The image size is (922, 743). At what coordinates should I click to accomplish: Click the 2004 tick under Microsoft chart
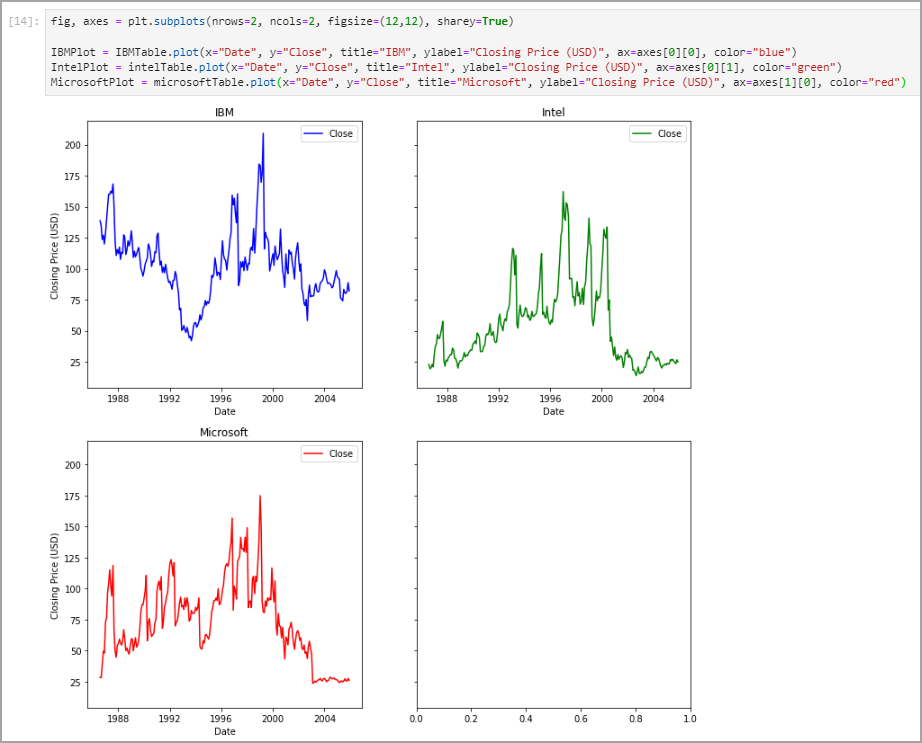[x=325, y=718]
